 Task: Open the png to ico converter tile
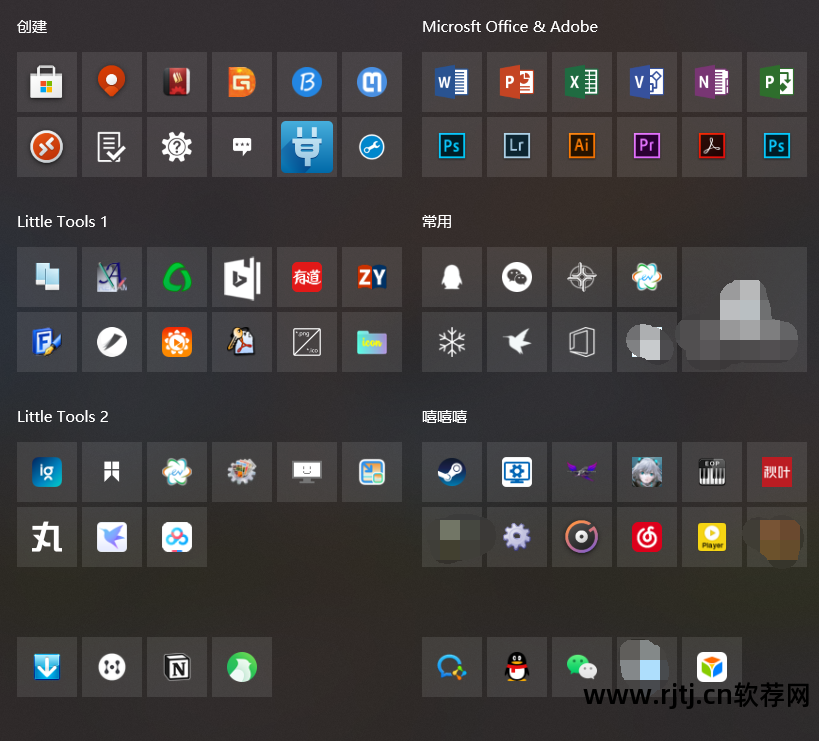pos(307,342)
